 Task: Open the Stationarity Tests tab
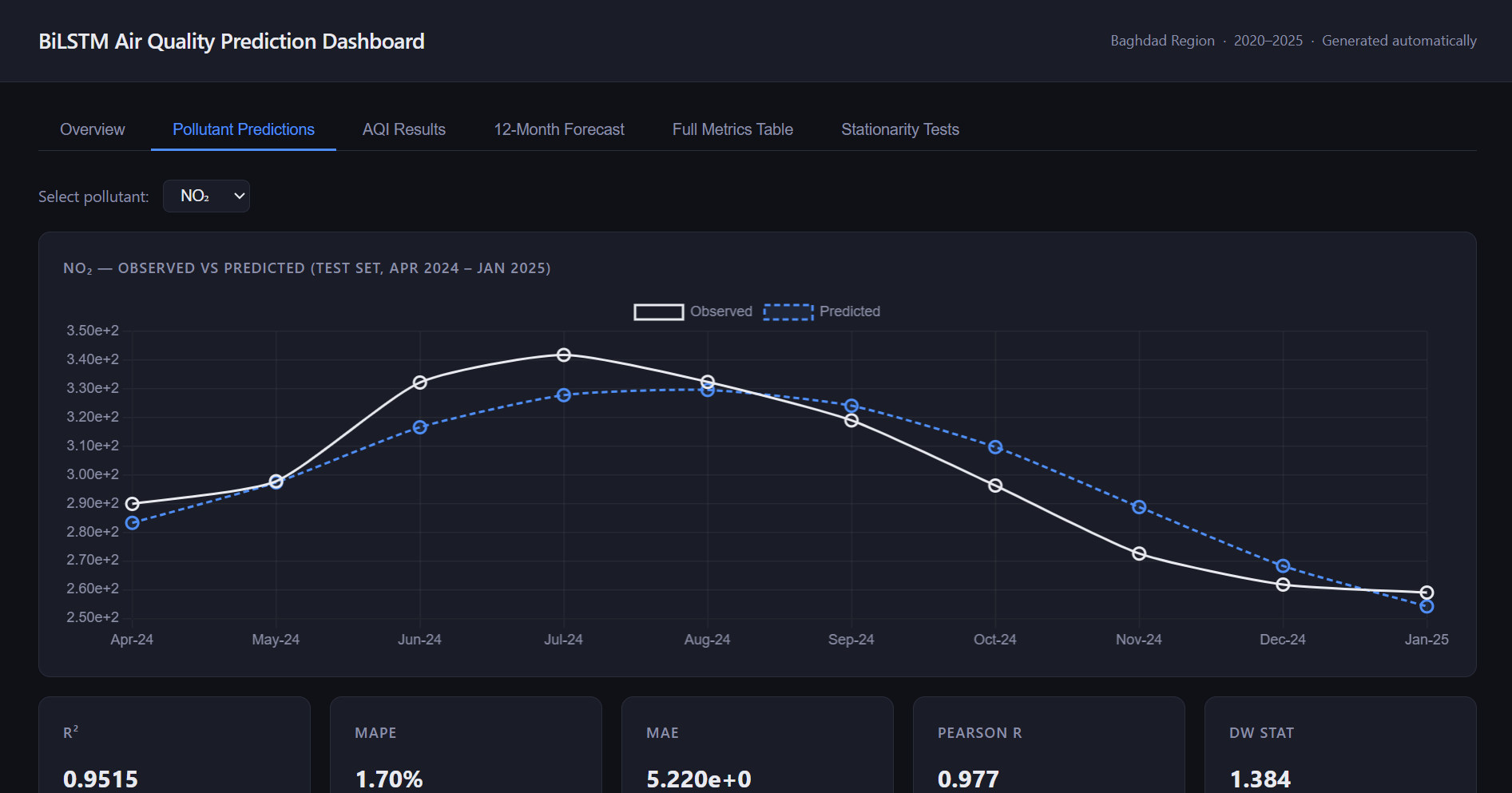(900, 129)
